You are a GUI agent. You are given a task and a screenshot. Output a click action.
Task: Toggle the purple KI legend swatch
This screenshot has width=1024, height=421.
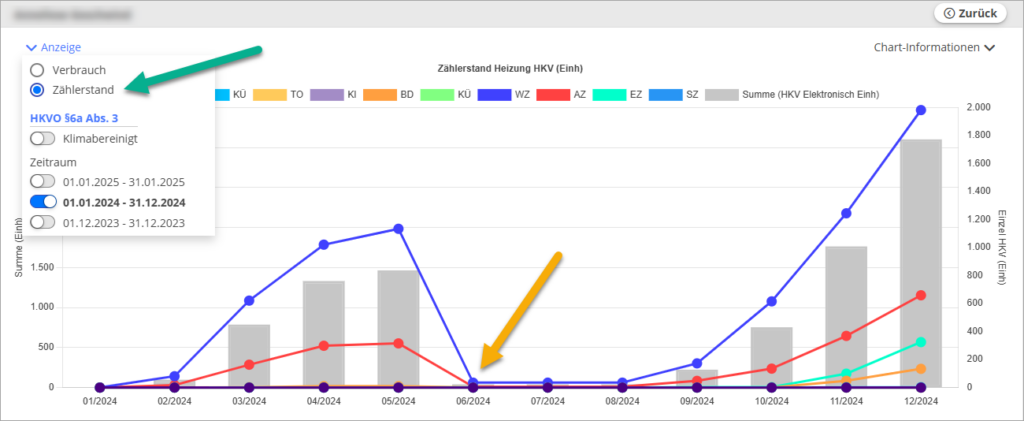pyautogui.click(x=327, y=95)
